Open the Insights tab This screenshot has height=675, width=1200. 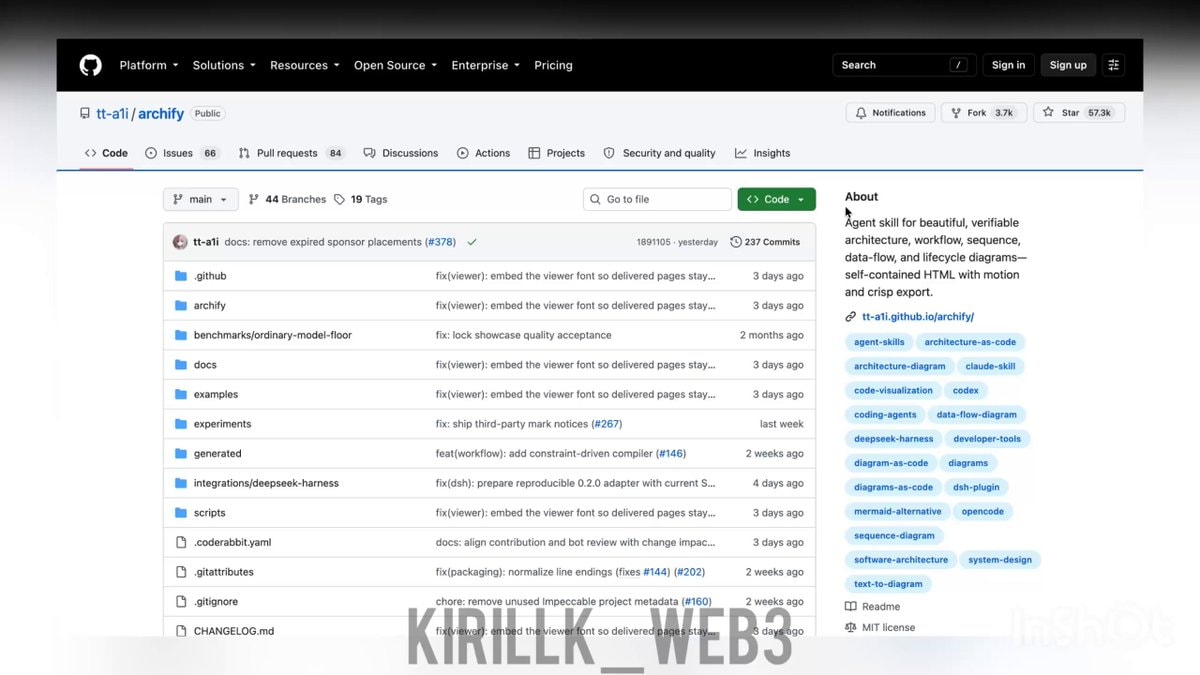tap(763, 153)
